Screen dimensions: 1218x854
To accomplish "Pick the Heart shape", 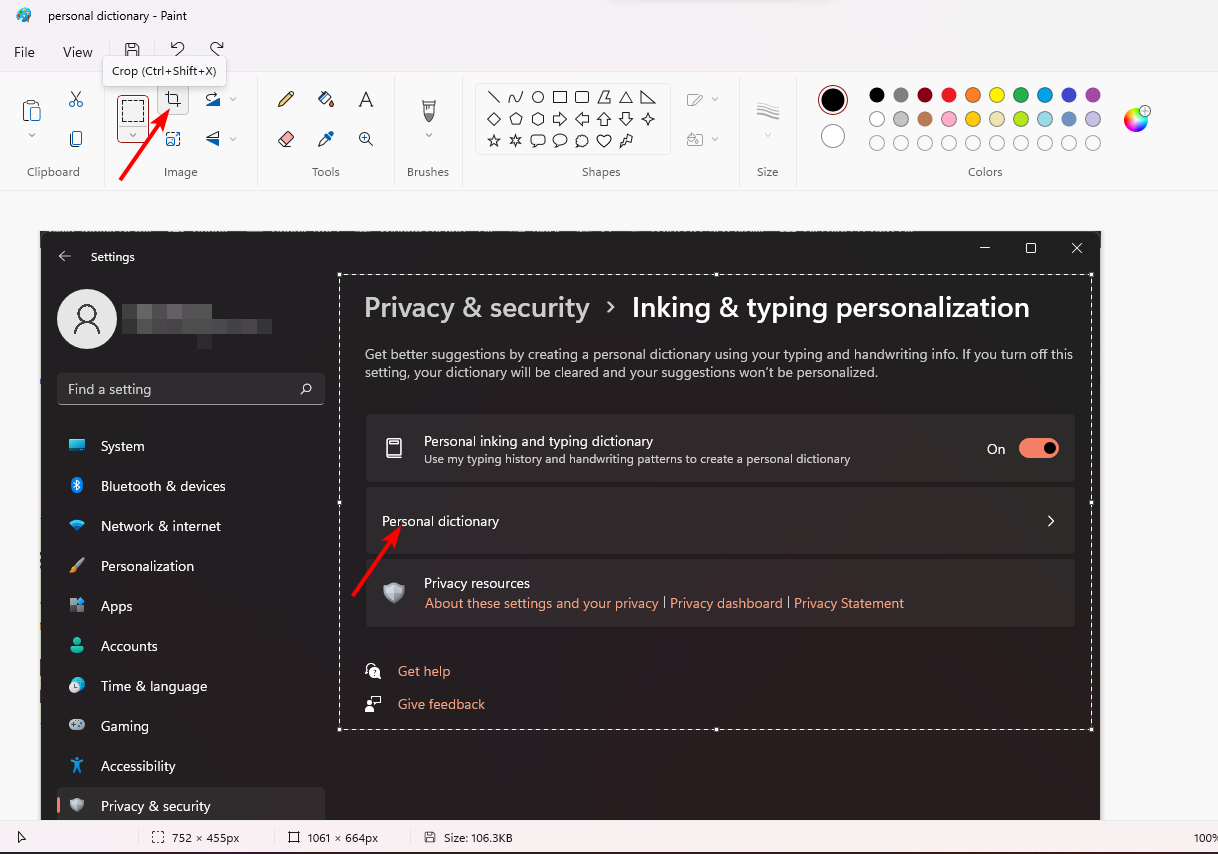I will click(x=604, y=141).
